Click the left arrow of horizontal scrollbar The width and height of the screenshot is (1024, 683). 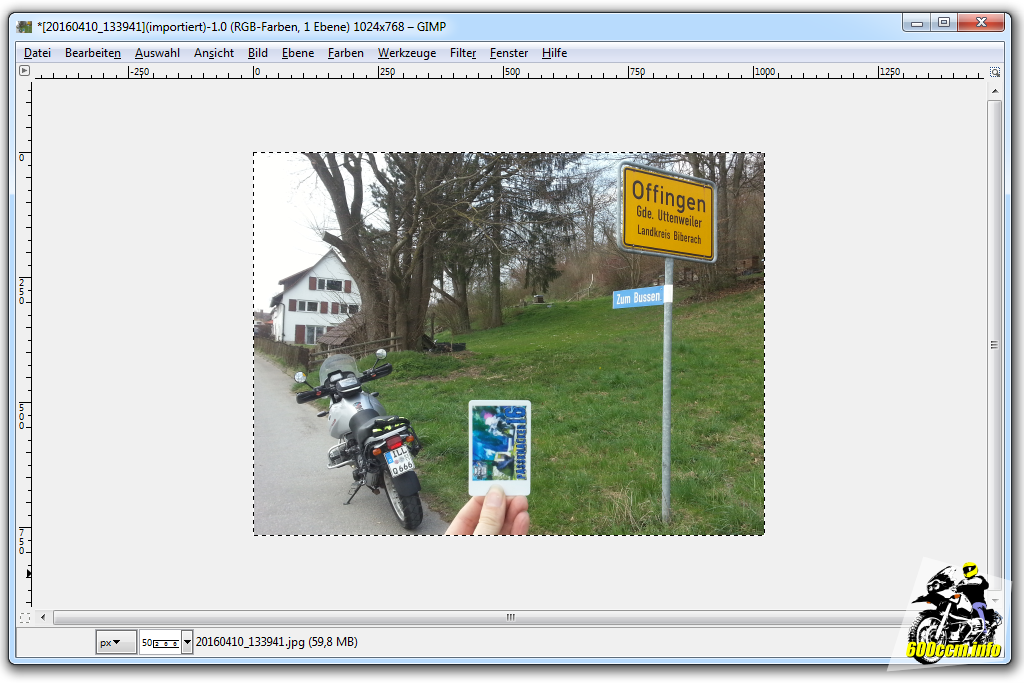pos(44,617)
